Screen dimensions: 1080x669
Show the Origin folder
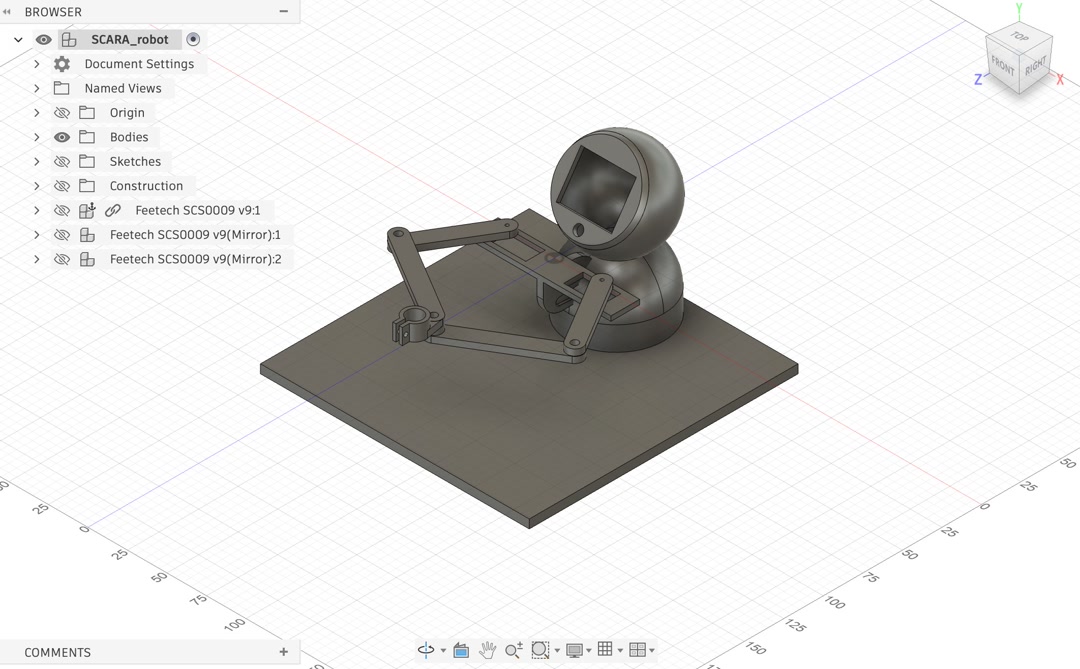[x=62, y=113]
